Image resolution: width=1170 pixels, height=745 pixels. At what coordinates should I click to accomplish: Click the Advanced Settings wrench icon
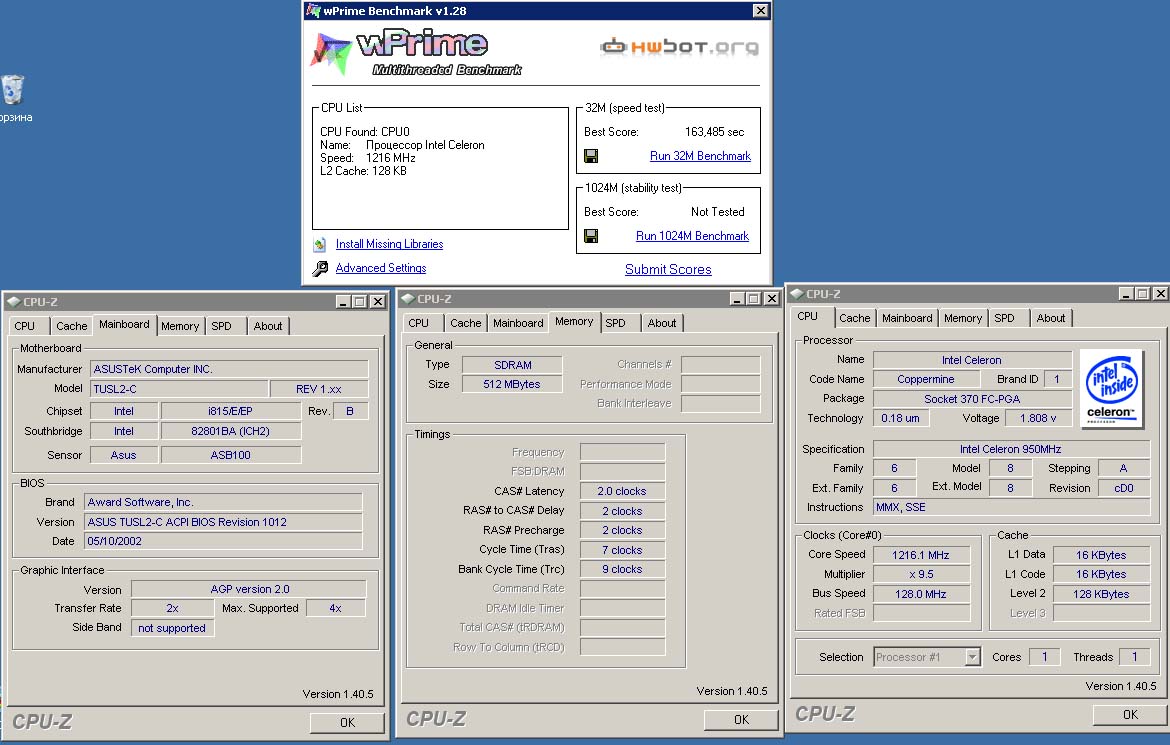click(x=320, y=268)
